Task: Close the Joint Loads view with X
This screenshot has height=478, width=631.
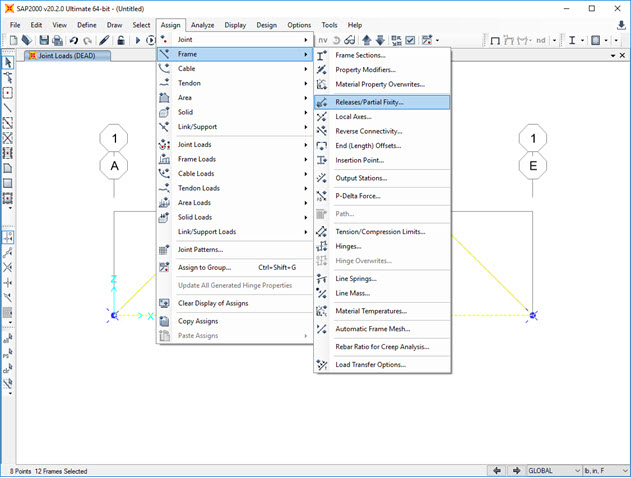Action: (x=622, y=56)
